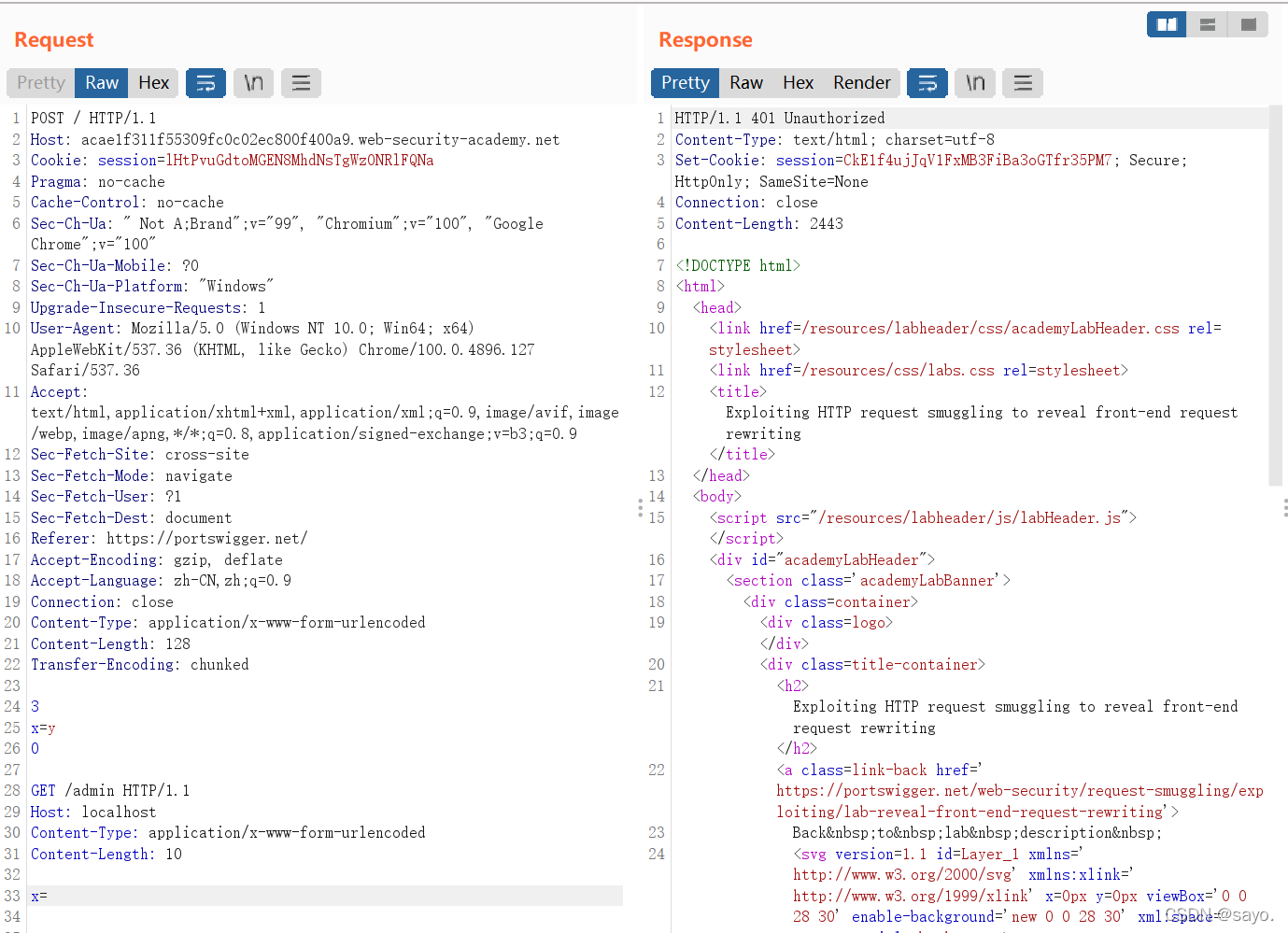The image size is (1288, 933).
Task: Toggle show non-printable characters in Response panel
Action: [975, 83]
